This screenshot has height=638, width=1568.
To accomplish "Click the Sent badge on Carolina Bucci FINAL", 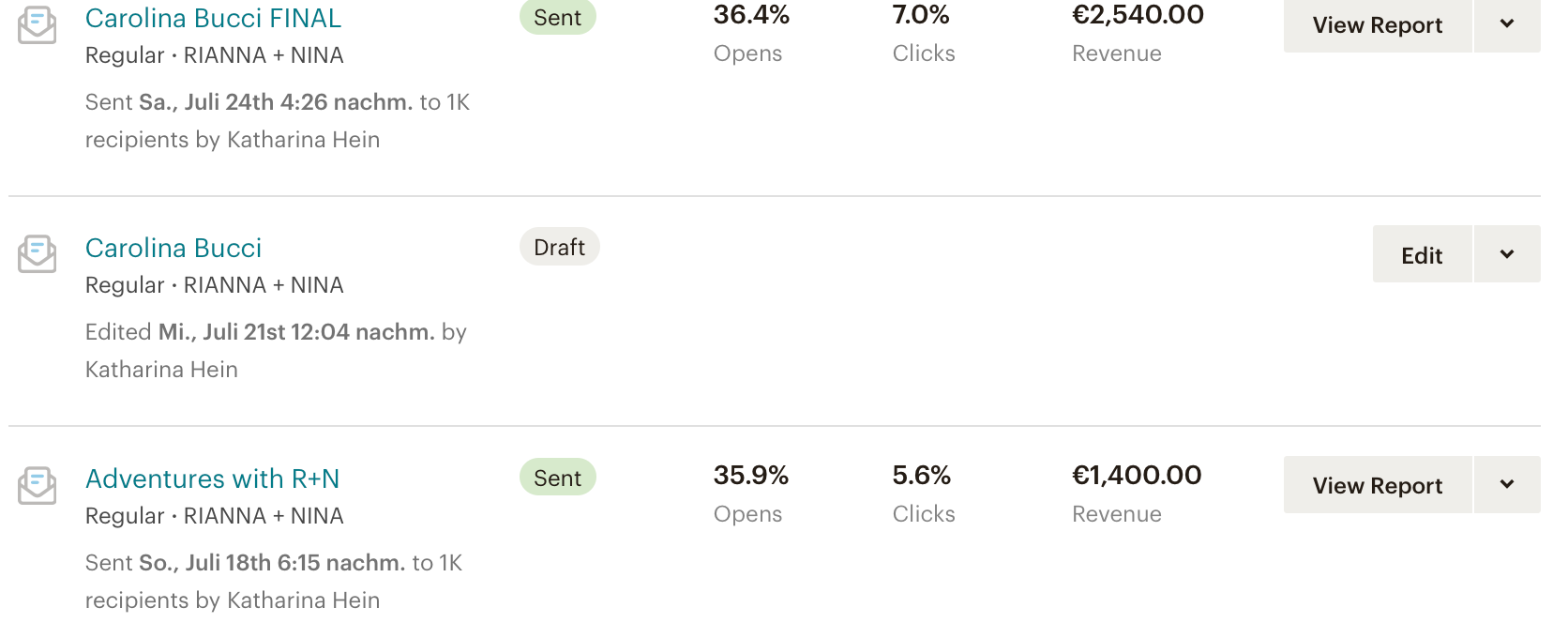I will coord(557,18).
